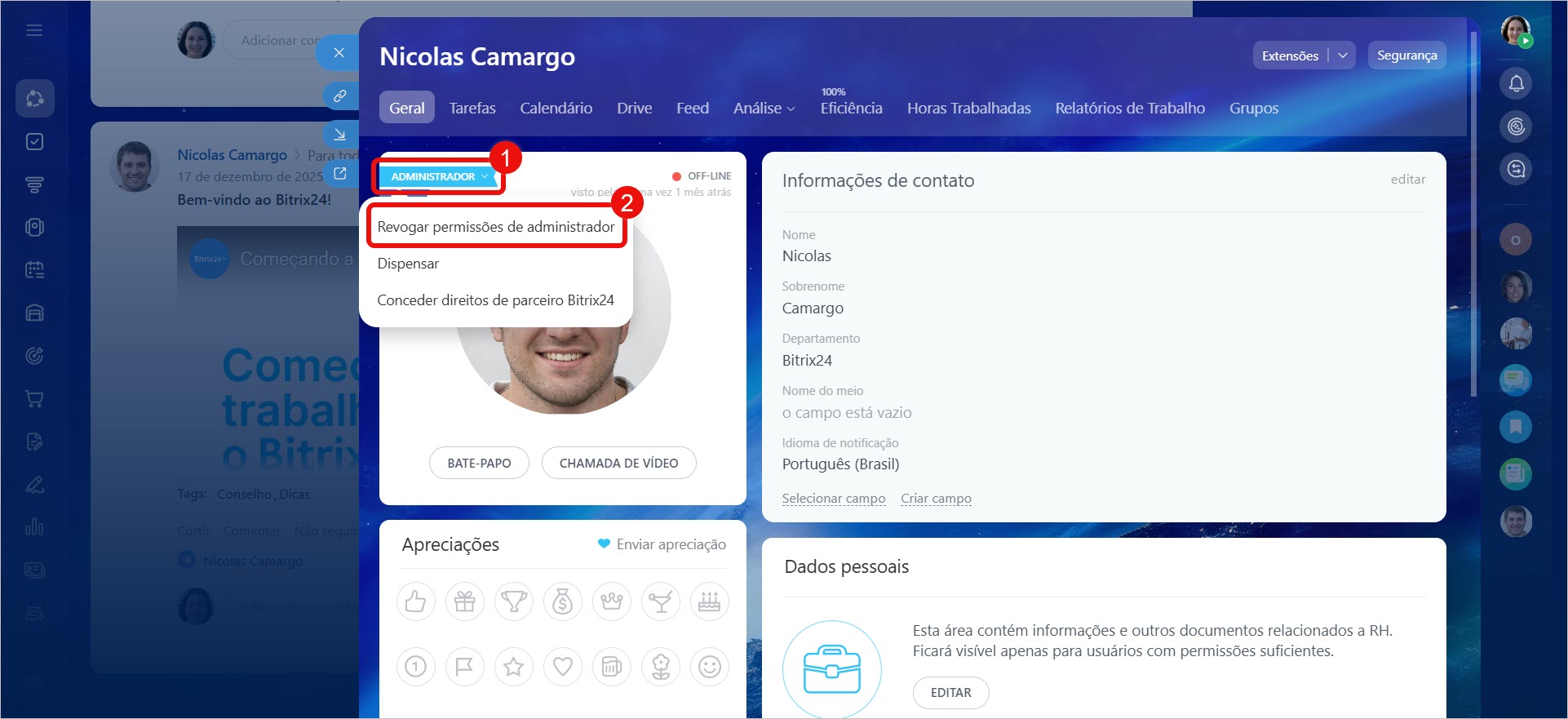Click the copy link icon beside profile panel
This screenshot has width=1568, height=719.
click(339, 95)
